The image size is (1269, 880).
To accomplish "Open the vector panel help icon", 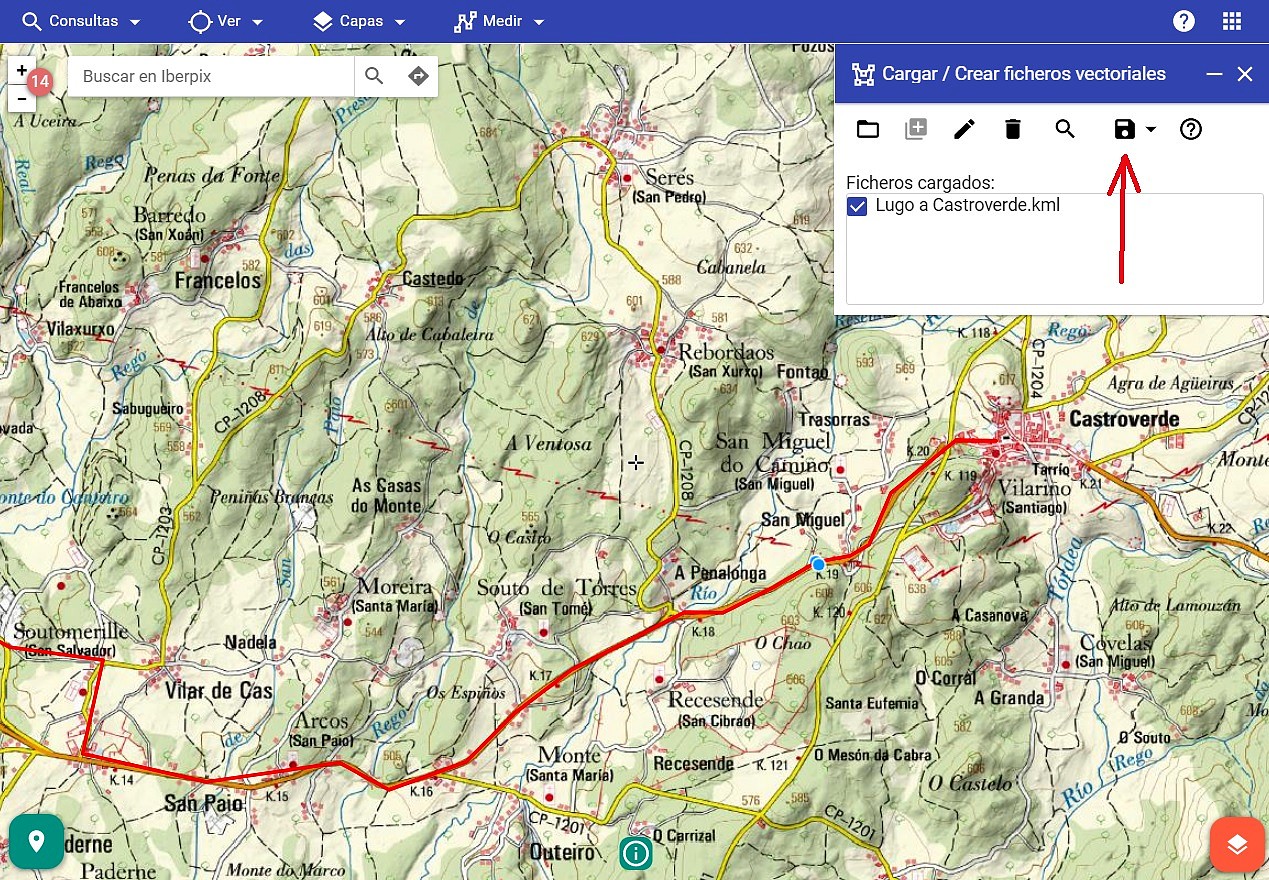I will (1190, 129).
